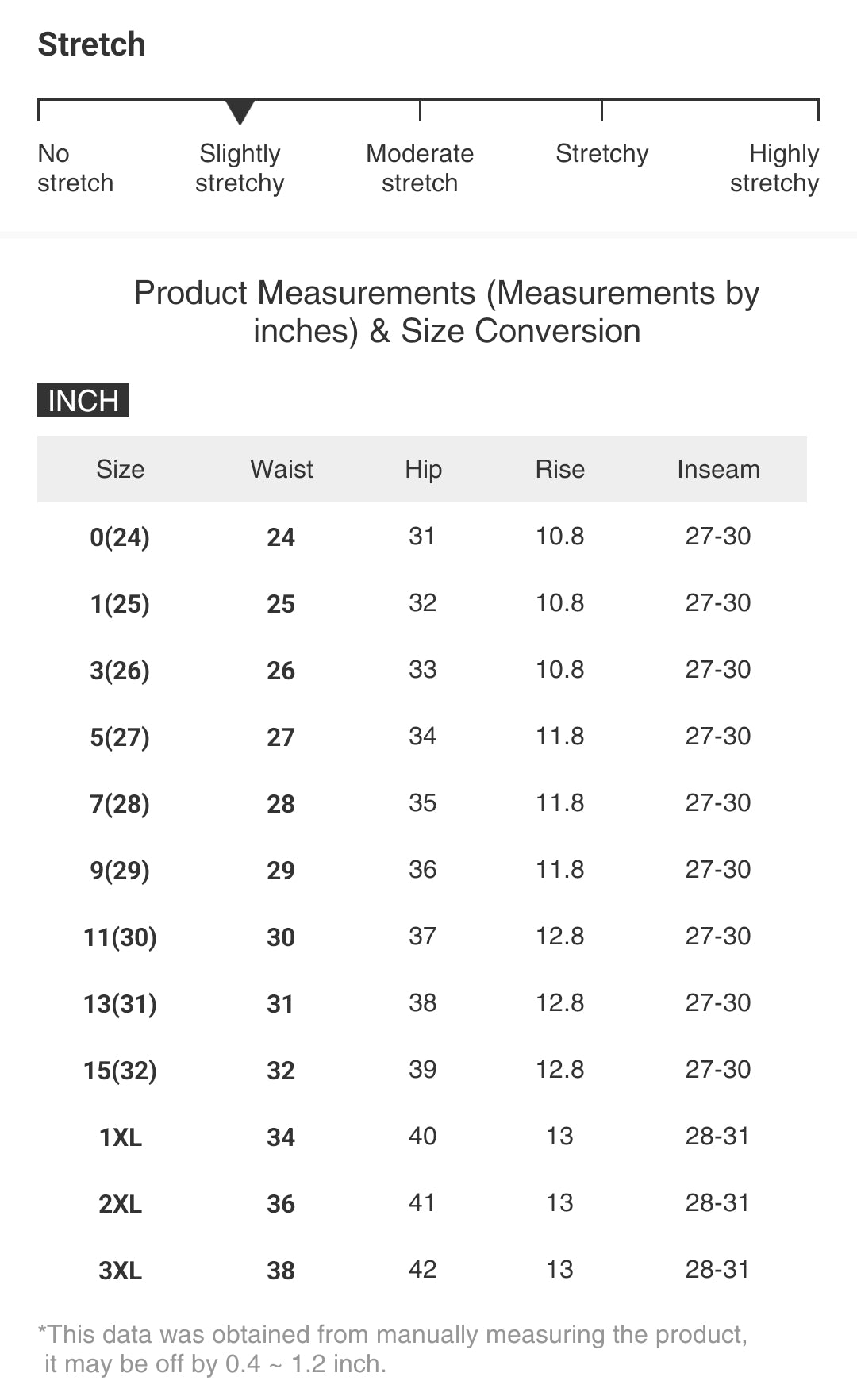Select the 1XL size row label
The height and width of the screenshot is (1400, 857).
(x=120, y=1137)
